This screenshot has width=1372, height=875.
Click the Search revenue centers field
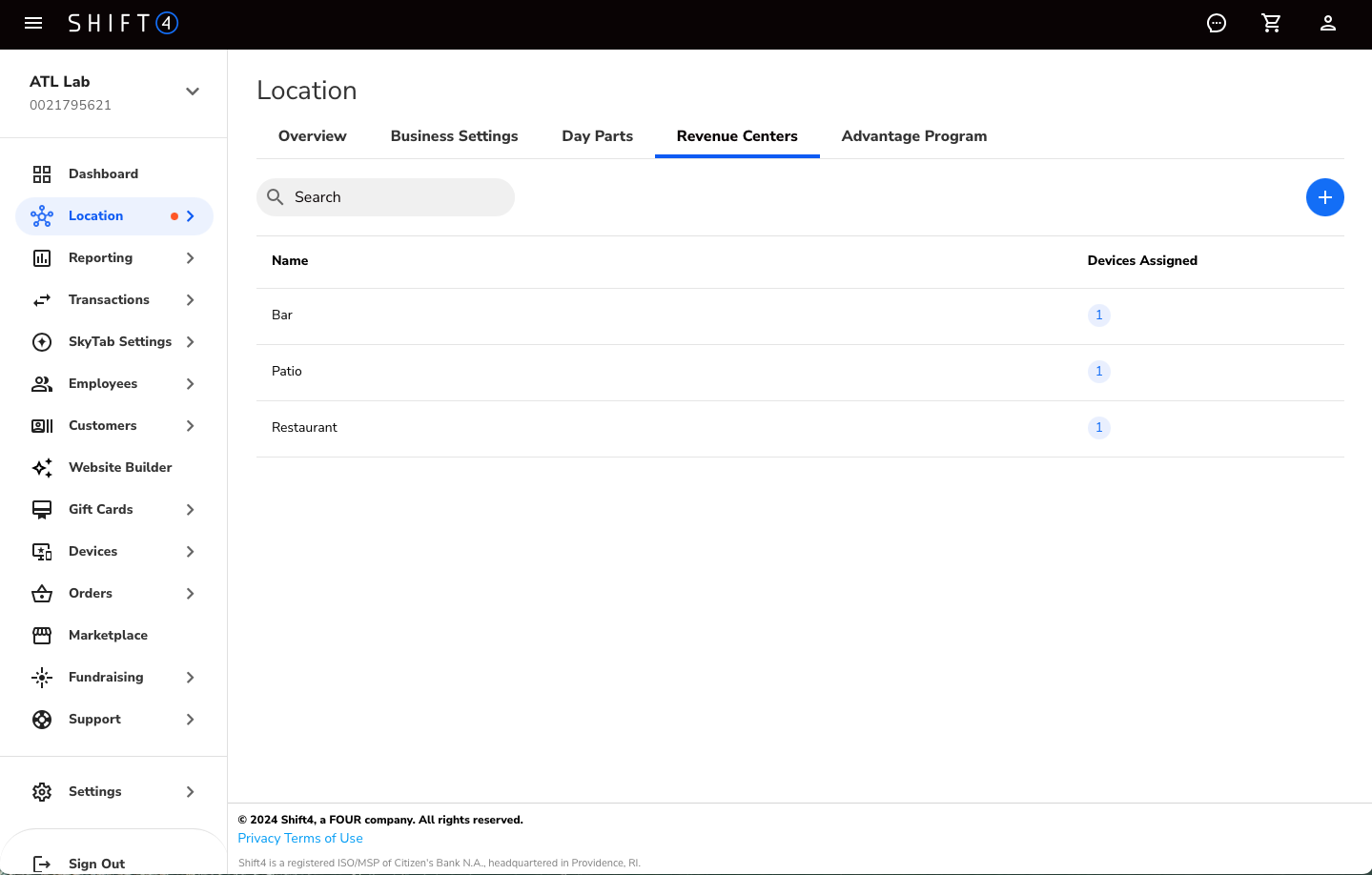[x=396, y=197]
